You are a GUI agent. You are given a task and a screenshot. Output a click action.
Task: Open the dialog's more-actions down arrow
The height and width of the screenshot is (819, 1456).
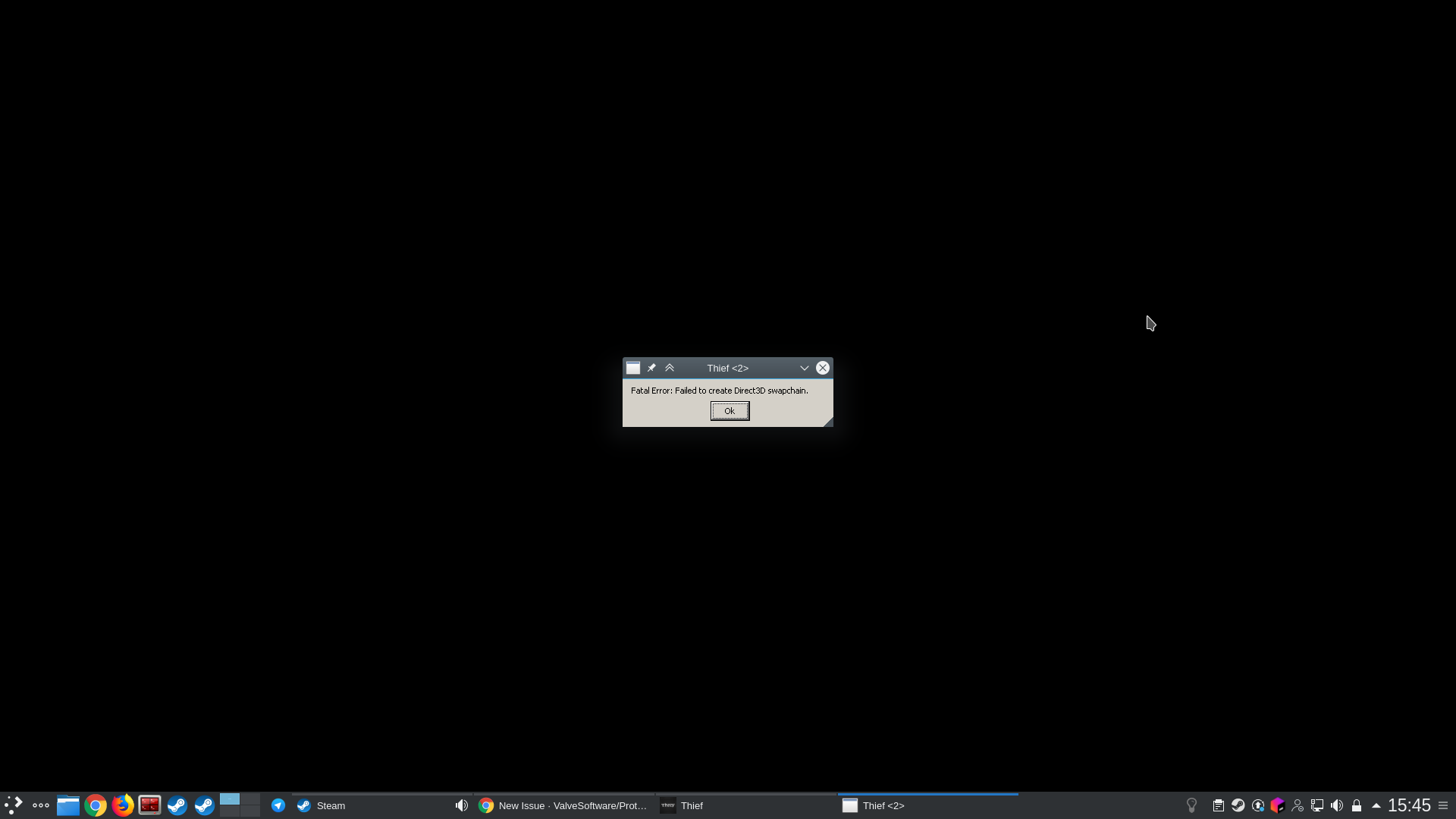point(804,368)
